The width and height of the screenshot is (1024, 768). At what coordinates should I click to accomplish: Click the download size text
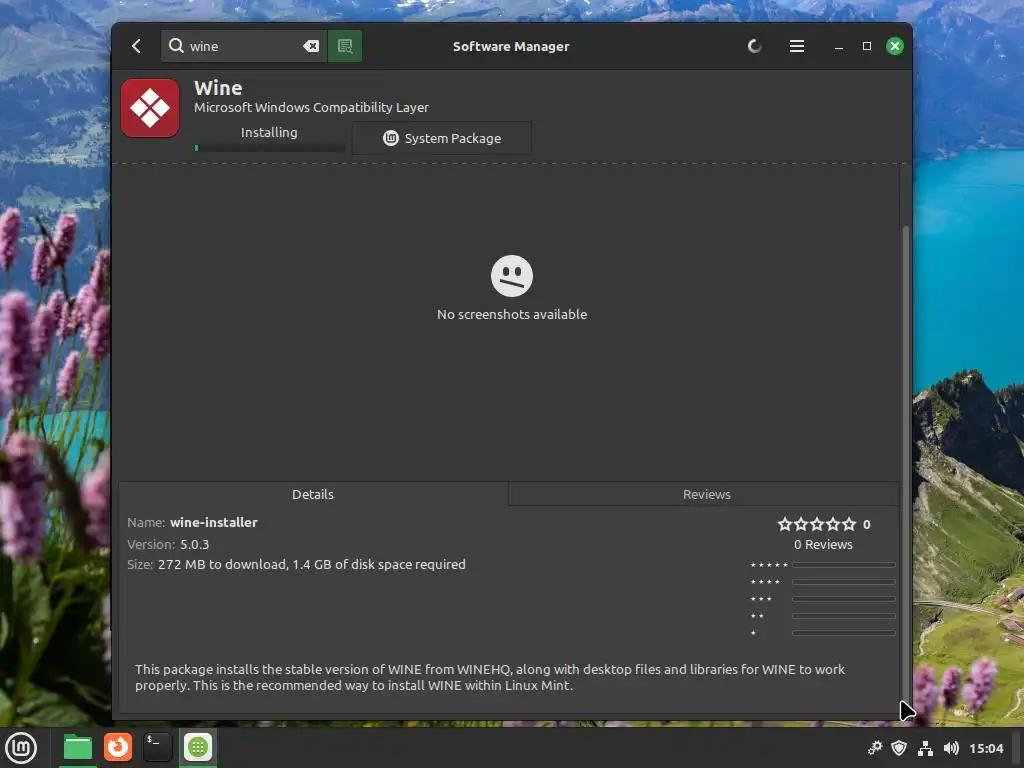(312, 564)
